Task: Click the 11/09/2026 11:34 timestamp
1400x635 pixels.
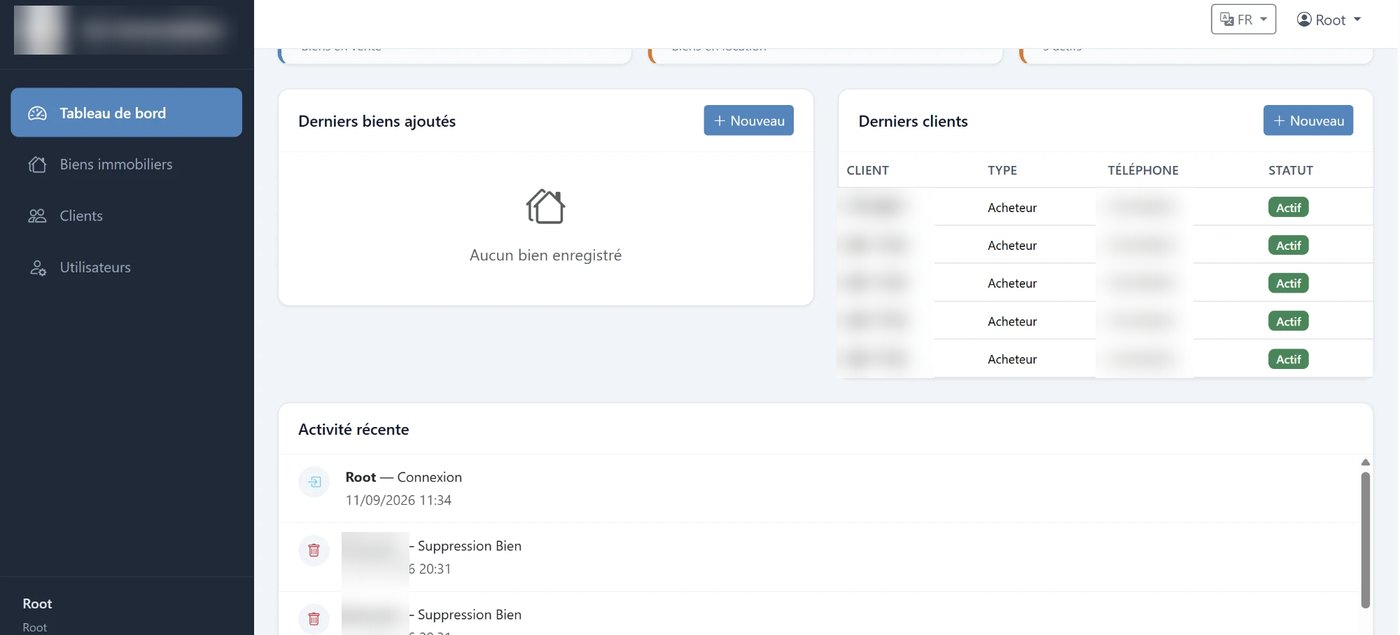Action: coord(398,500)
